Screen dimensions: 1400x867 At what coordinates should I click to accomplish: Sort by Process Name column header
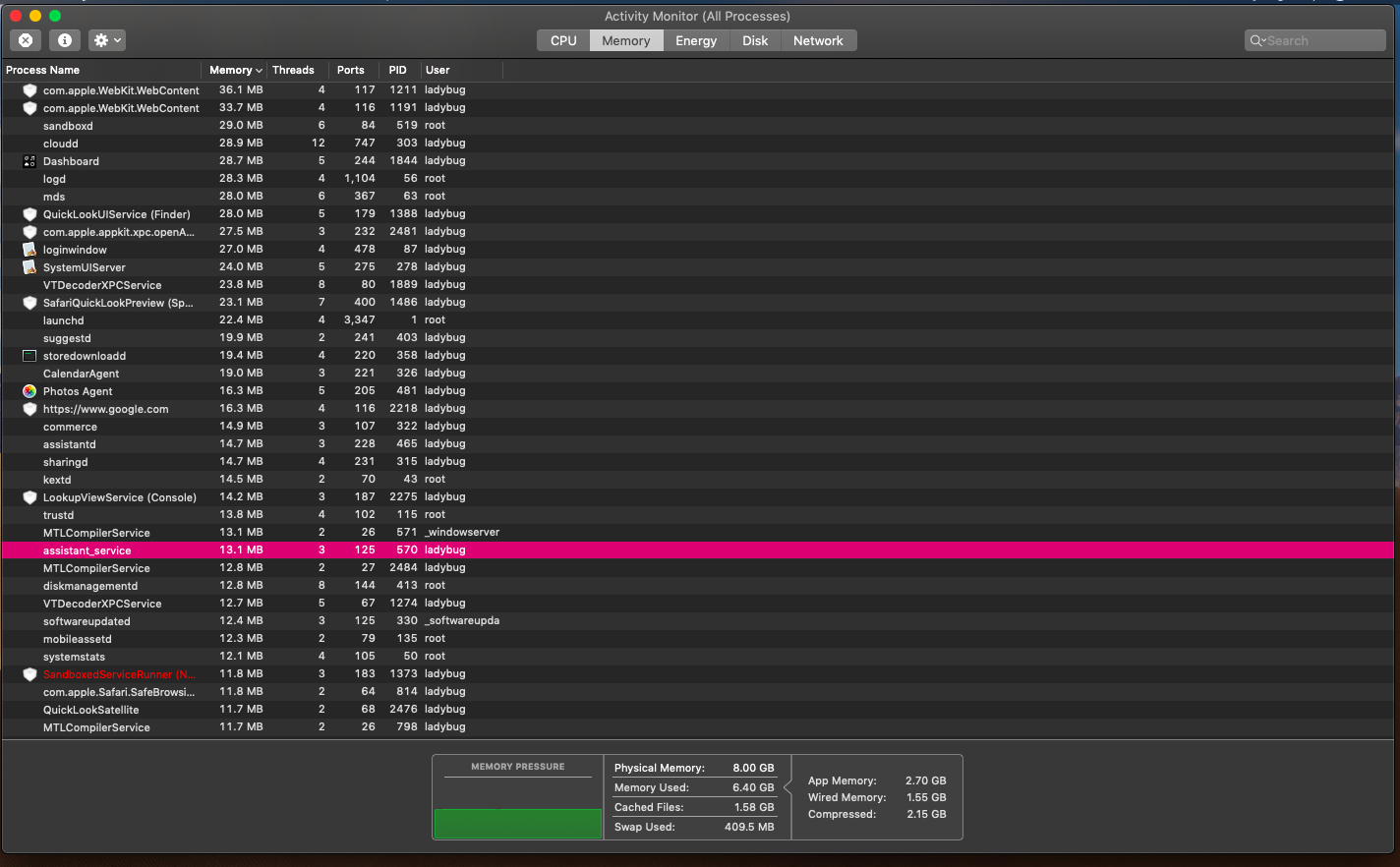101,70
